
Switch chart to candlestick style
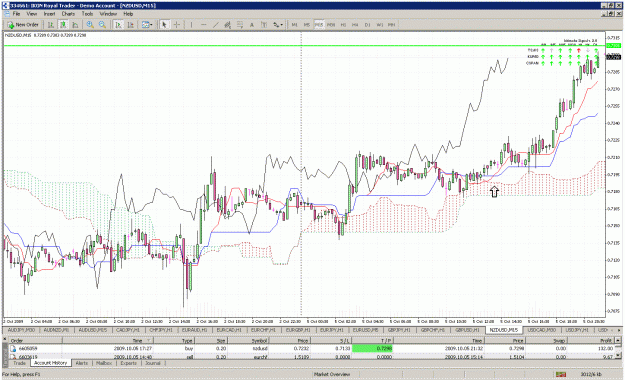click(63, 25)
